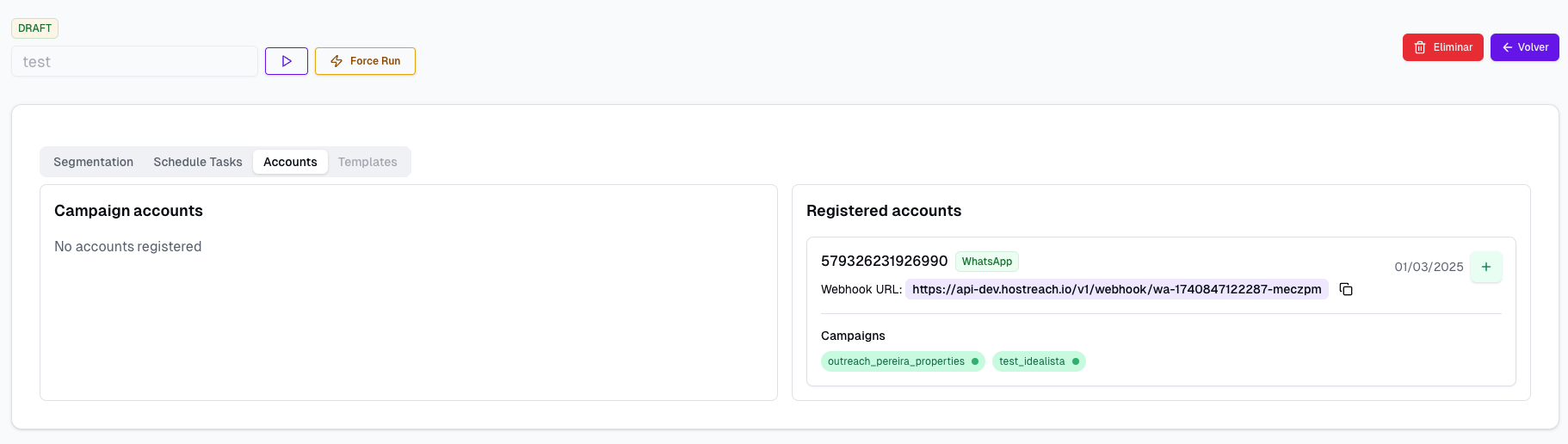Copy the webhook URL with copy icon
The height and width of the screenshot is (444, 1568).
tap(1346, 289)
